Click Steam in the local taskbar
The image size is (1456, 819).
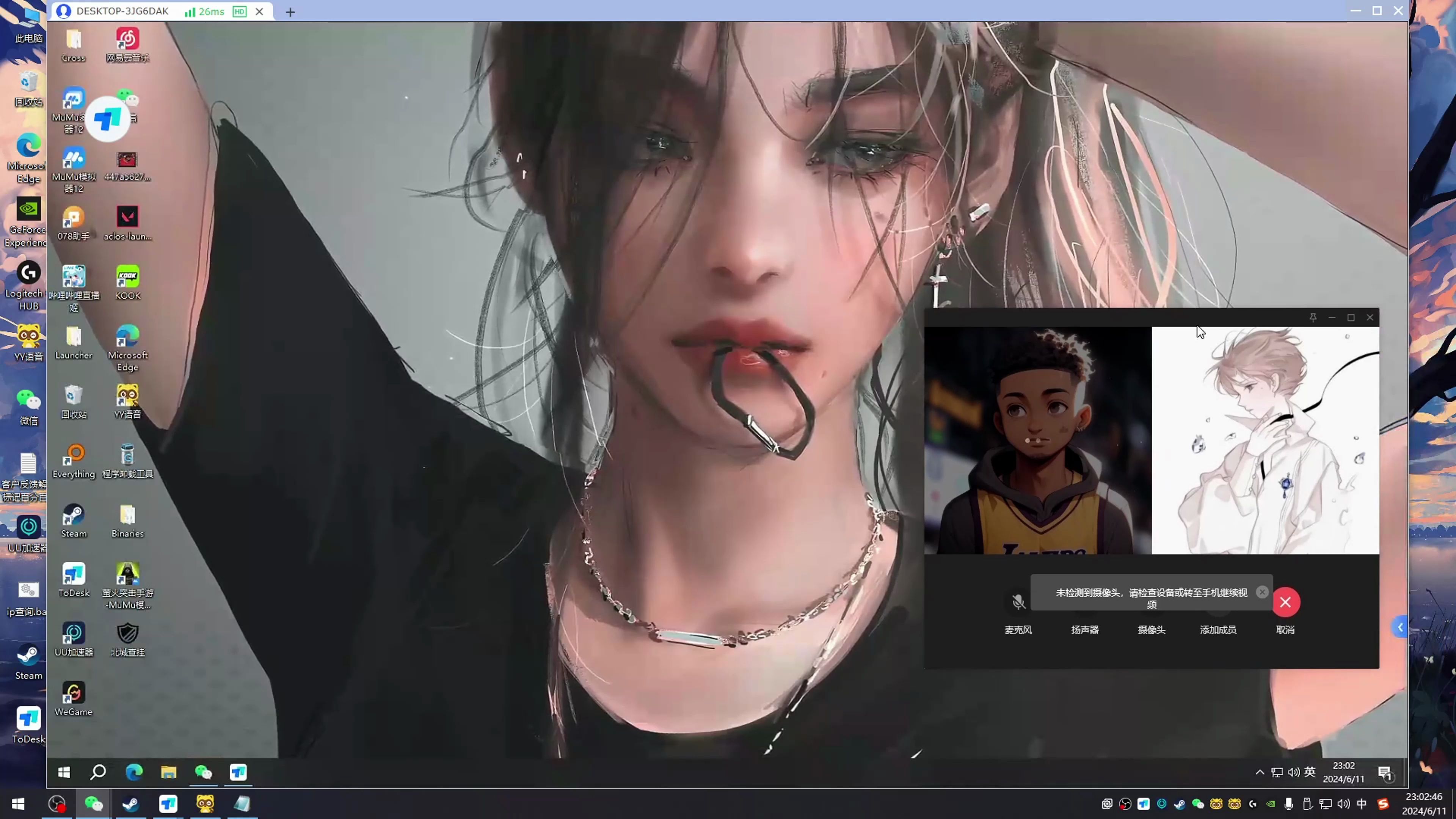[130, 804]
